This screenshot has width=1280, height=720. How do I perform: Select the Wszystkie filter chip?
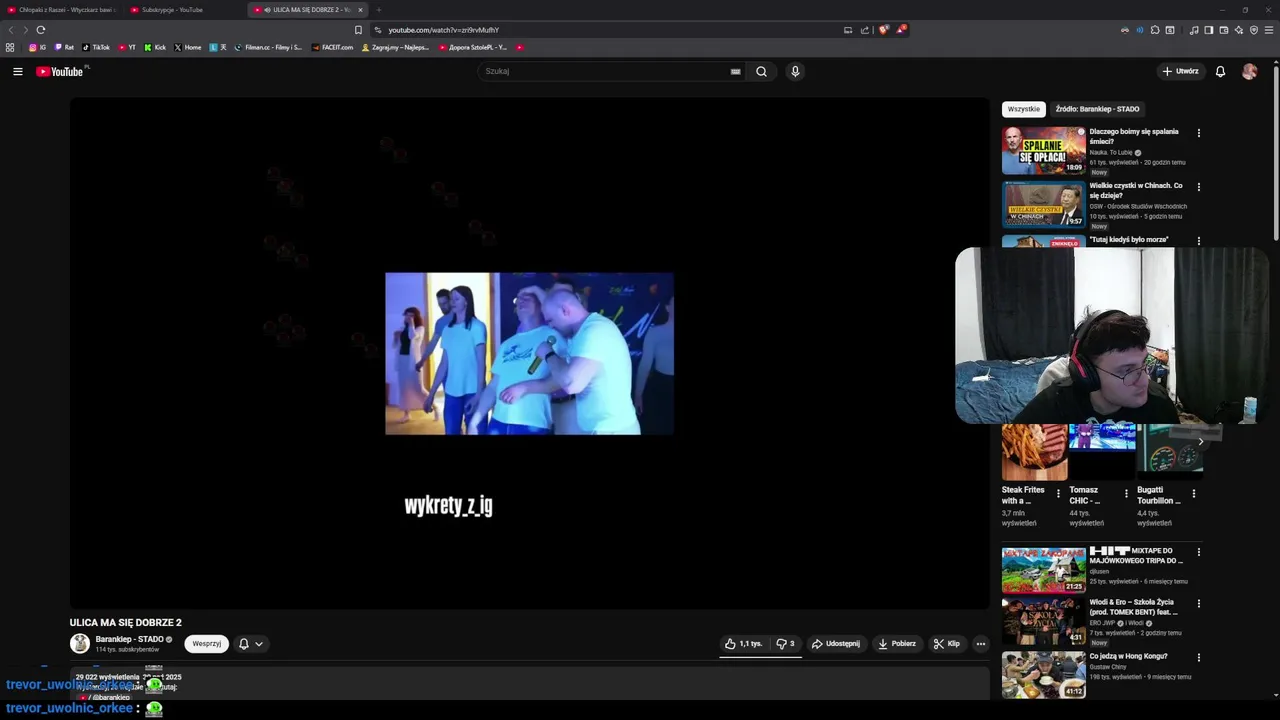click(1023, 109)
